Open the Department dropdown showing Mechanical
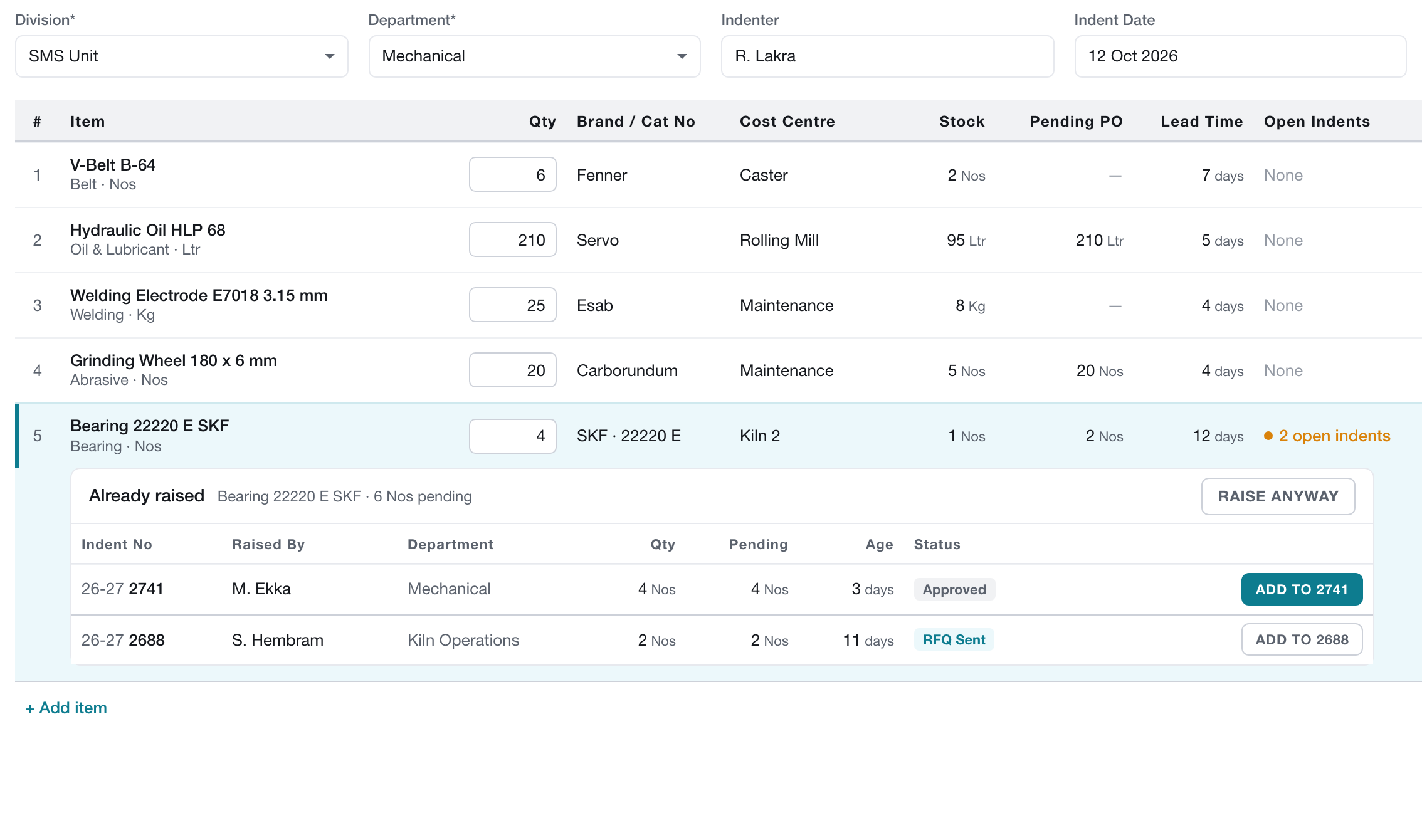The width and height of the screenshot is (1422, 840). (x=534, y=56)
